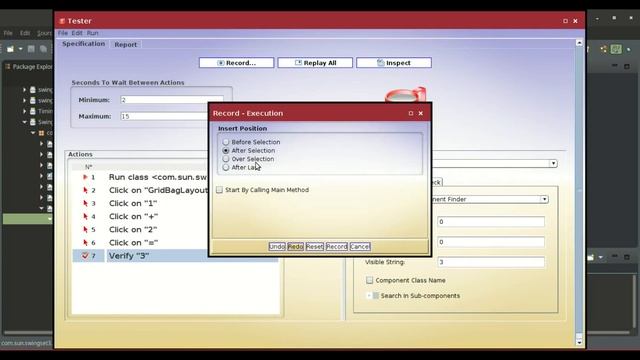This screenshot has height=360, width=640.
Task: Click the Minimum seconds input field
Action: (172, 100)
